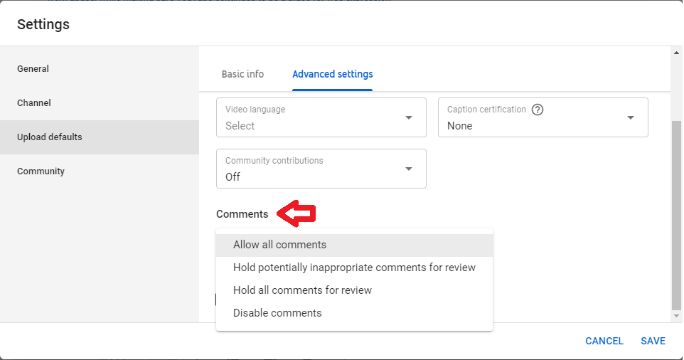Click the CANCEL button

[604, 341]
